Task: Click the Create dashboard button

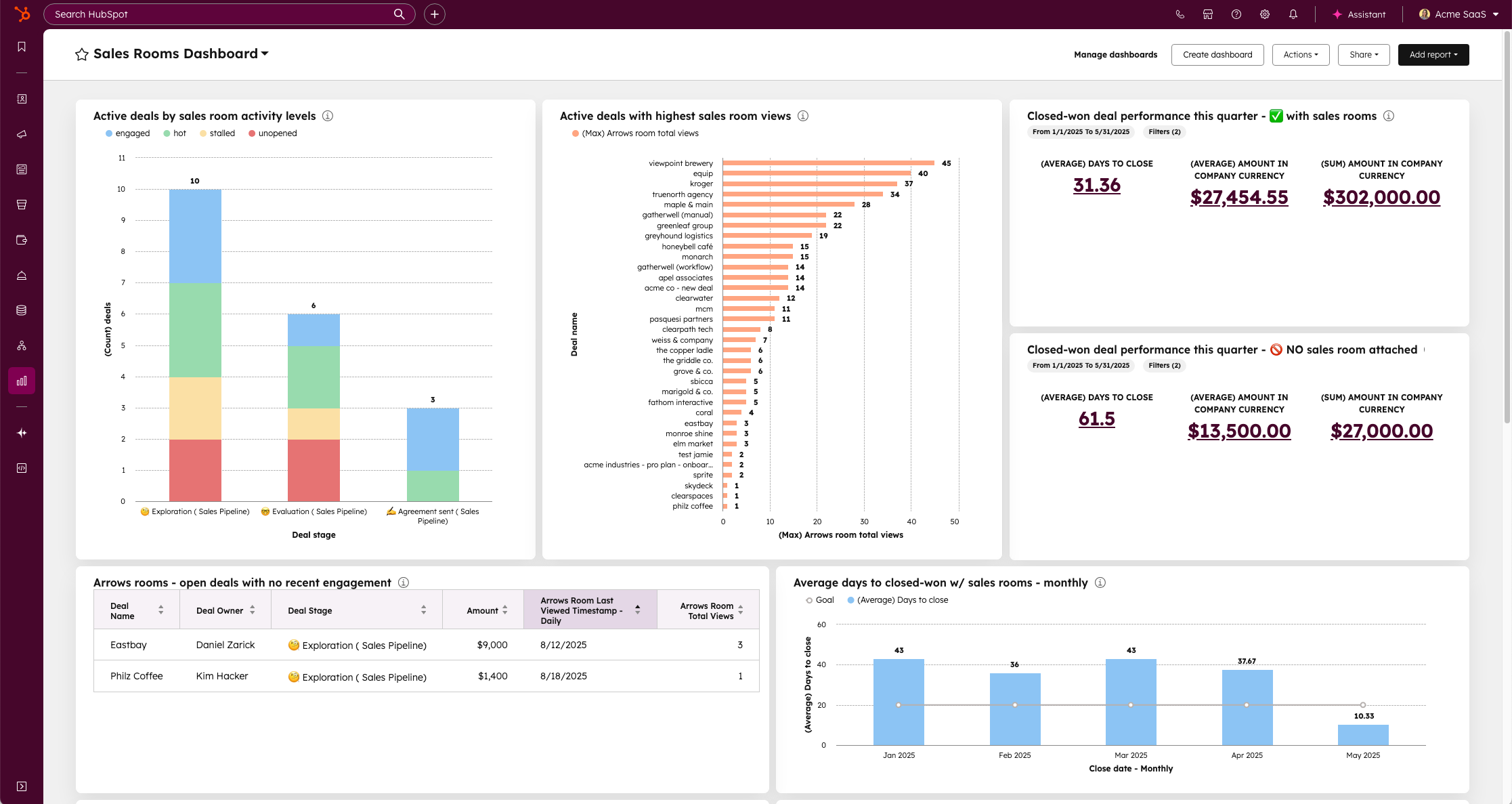Action: (1217, 55)
